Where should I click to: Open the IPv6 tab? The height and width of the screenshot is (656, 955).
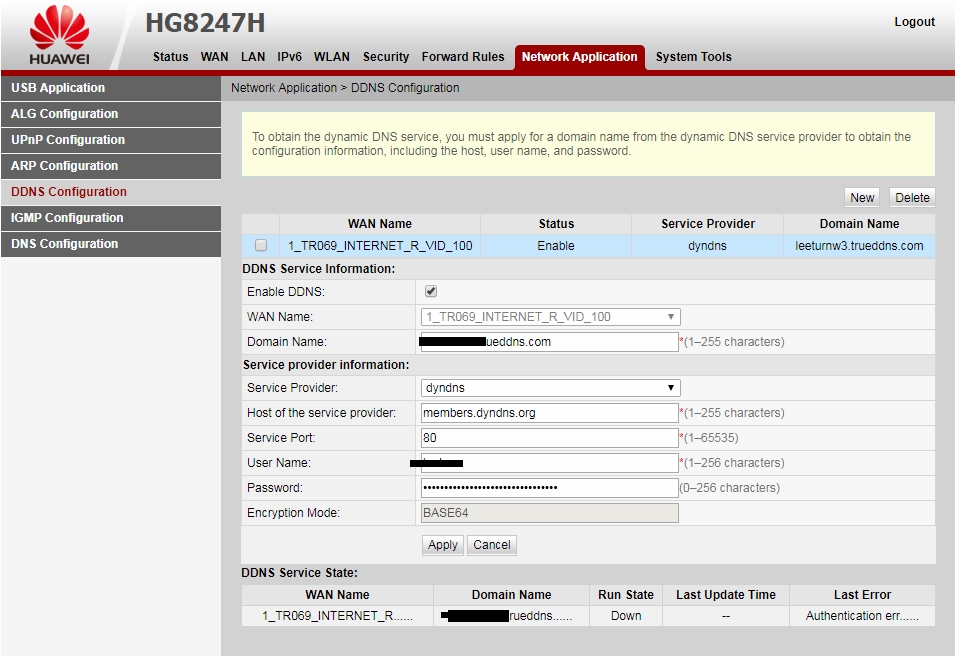[289, 57]
